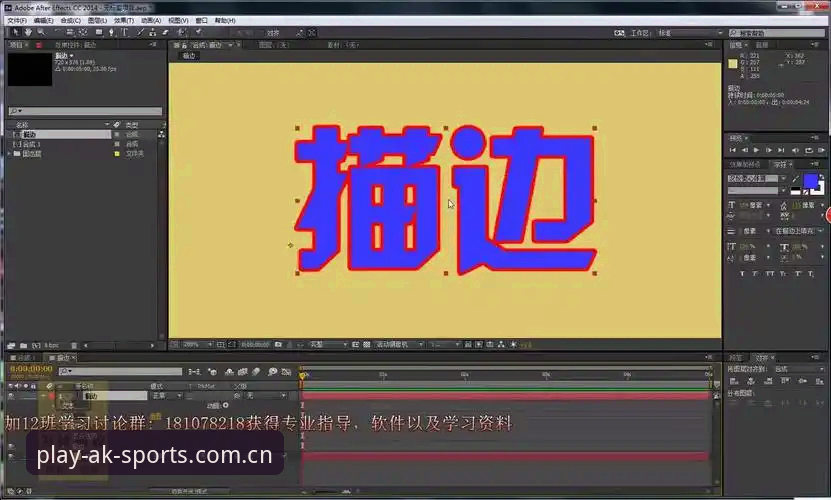
Task: Select the Pen tool
Action: [111, 32]
